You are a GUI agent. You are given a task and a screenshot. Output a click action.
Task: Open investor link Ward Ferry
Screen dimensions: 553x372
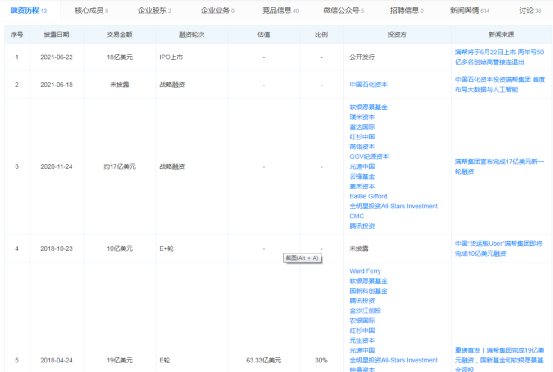(x=365, y=271)
